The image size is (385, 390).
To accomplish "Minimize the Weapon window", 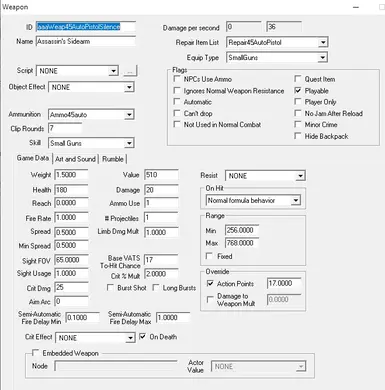I will pyautogui.click(x=356, y=7).
